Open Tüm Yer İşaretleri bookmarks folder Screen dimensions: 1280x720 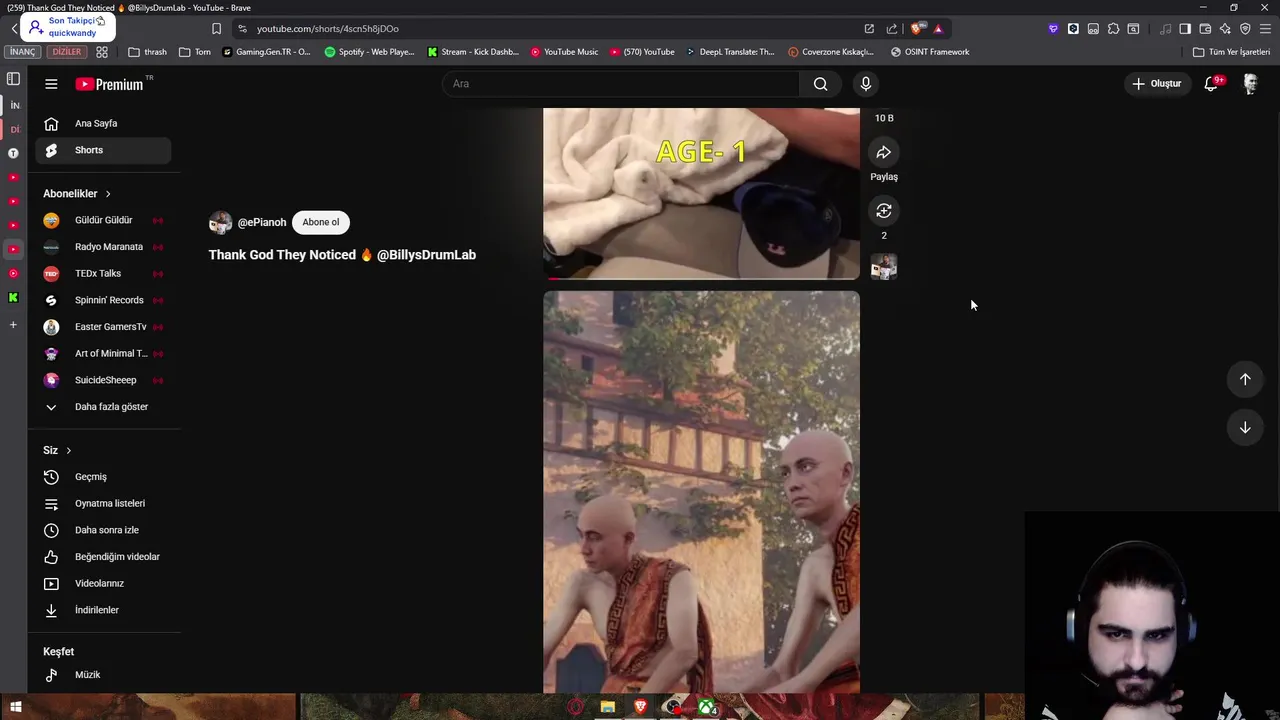click(x=1231, y=52)
